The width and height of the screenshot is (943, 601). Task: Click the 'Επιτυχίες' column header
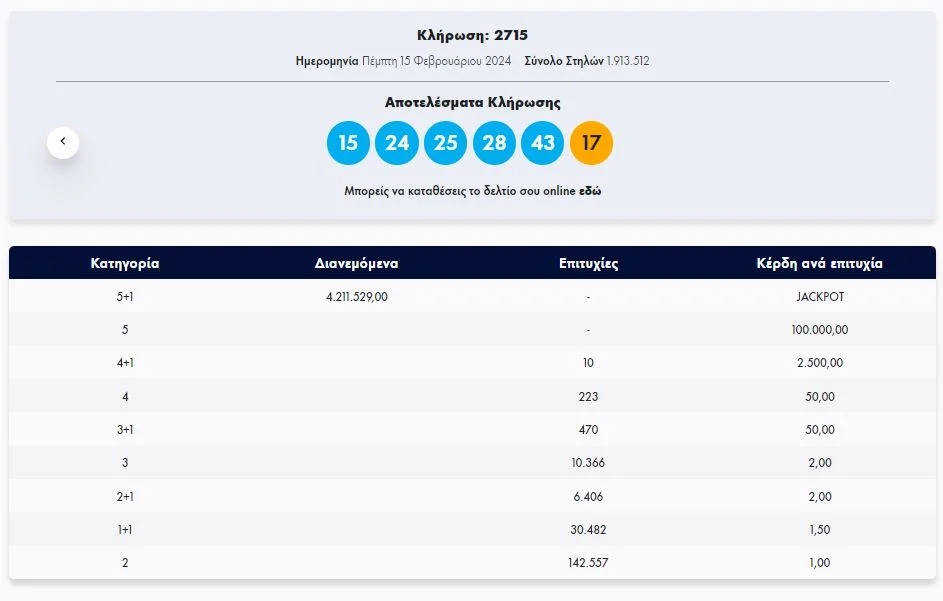coord(588,264)
